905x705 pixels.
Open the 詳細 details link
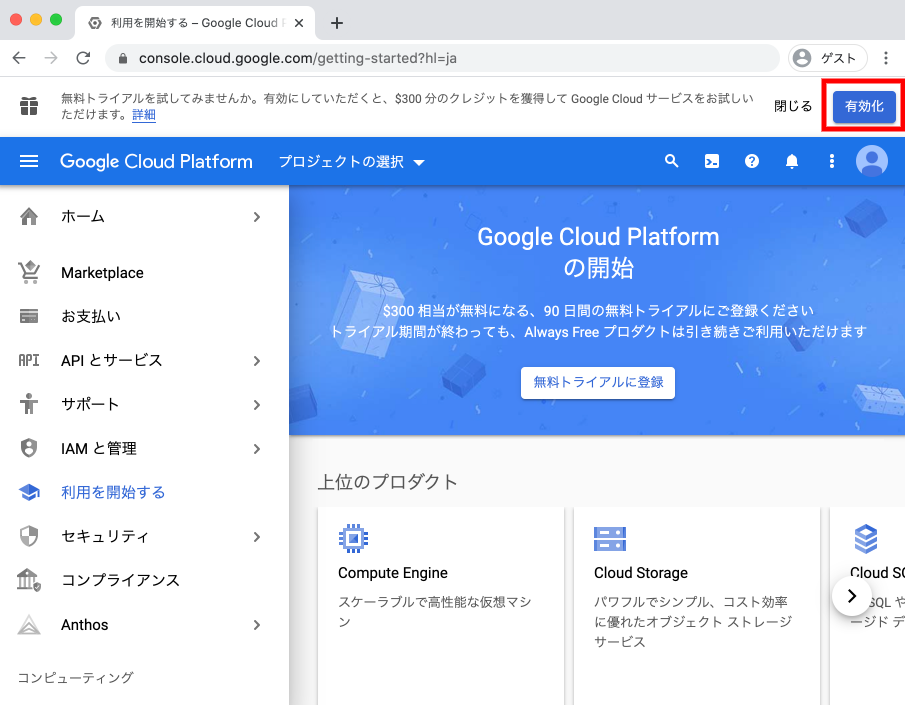tap(144, 114)
